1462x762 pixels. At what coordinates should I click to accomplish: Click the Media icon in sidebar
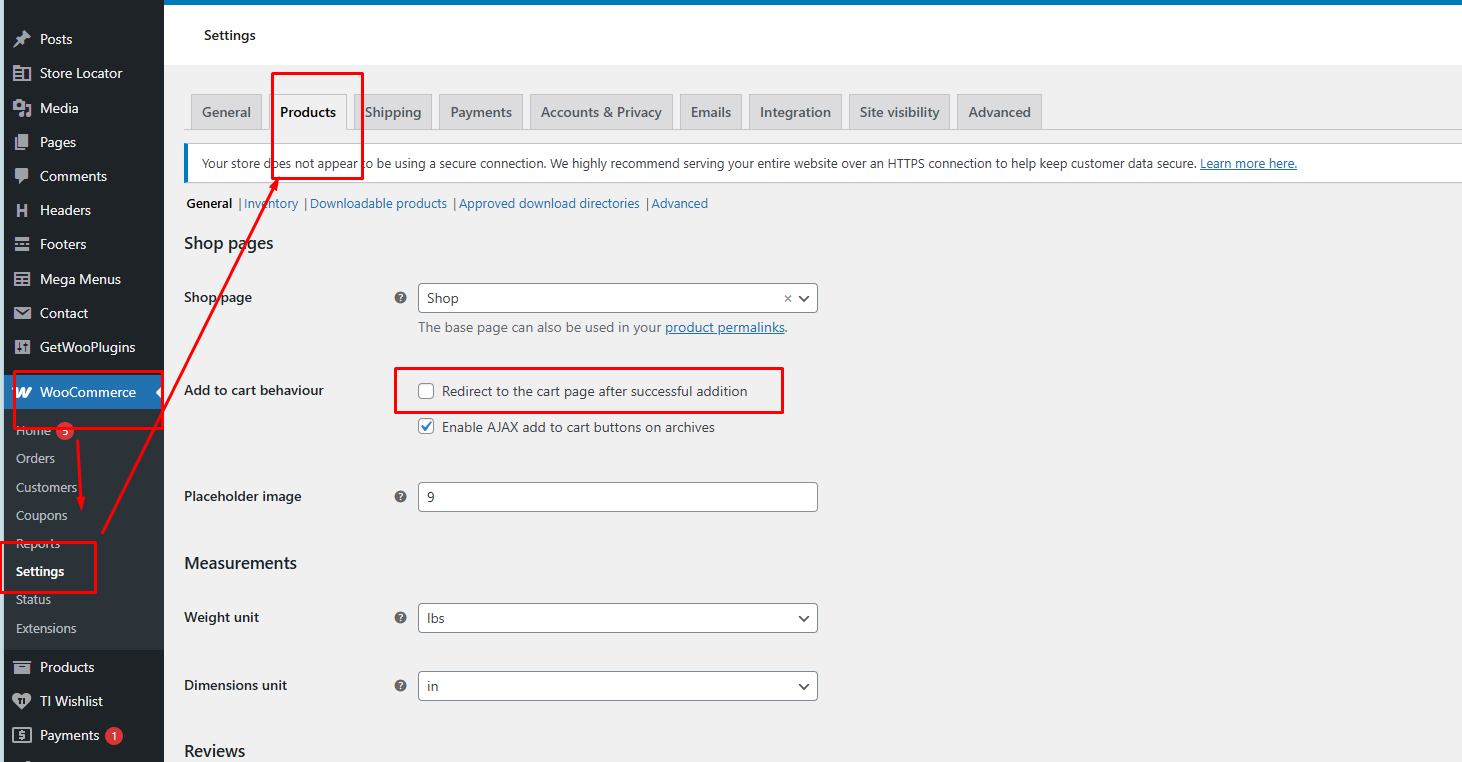point(21,108)
